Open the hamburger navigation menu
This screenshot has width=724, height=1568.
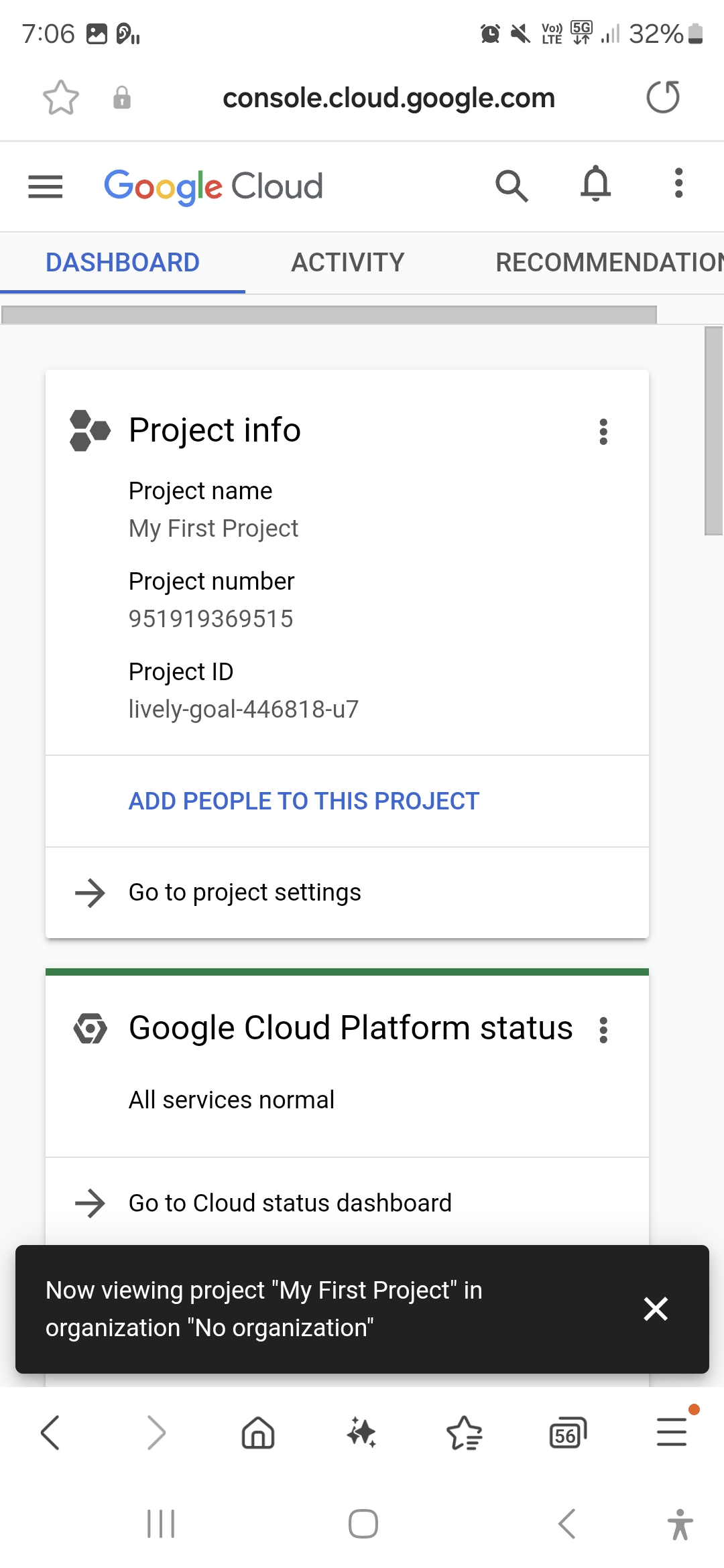click(45, 186)
